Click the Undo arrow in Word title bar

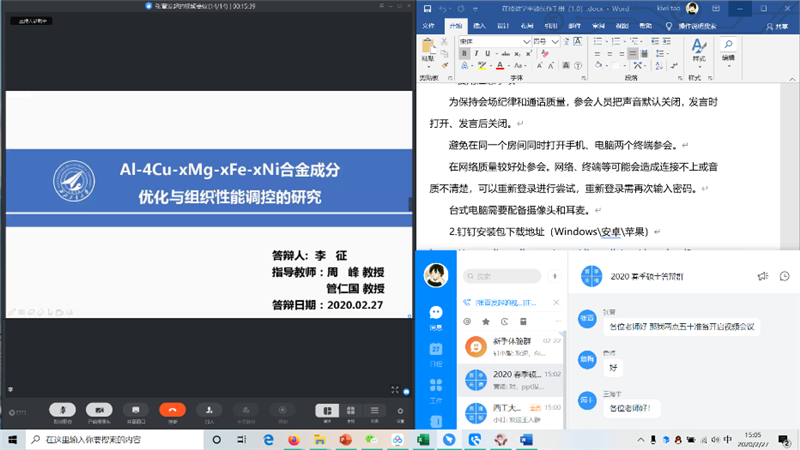pyautogui.click(x=443, y=9)
